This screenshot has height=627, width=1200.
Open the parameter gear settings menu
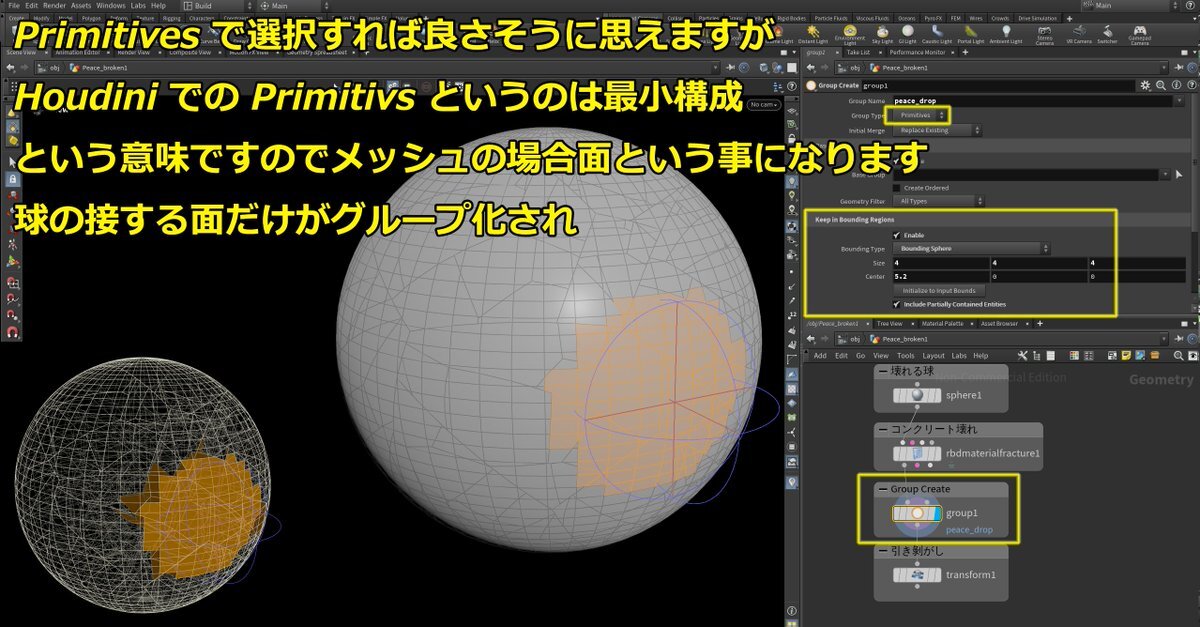[1143, 86]
